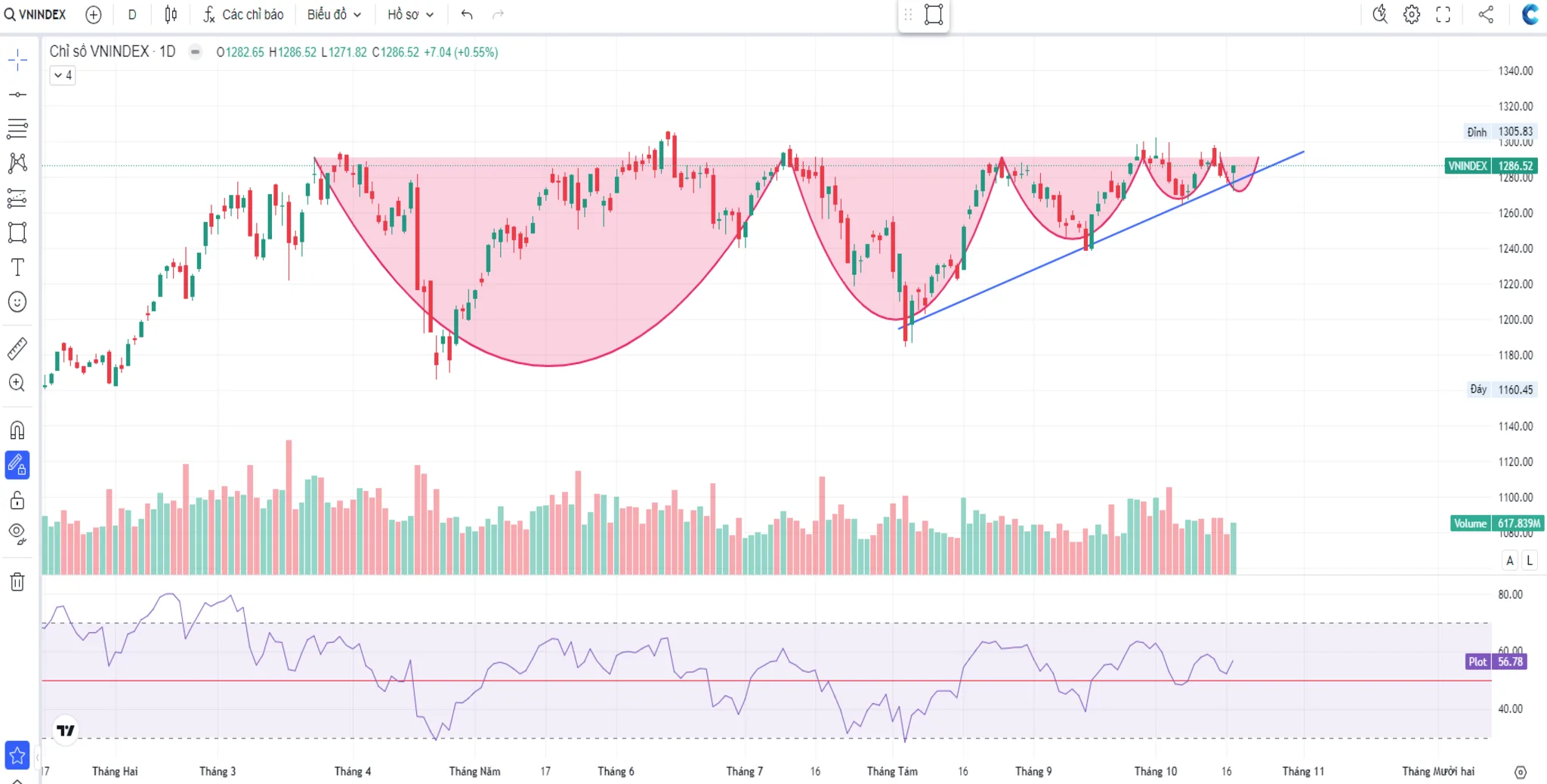
Task: Click Tháng 10 on time axis
Action: 1155,771
